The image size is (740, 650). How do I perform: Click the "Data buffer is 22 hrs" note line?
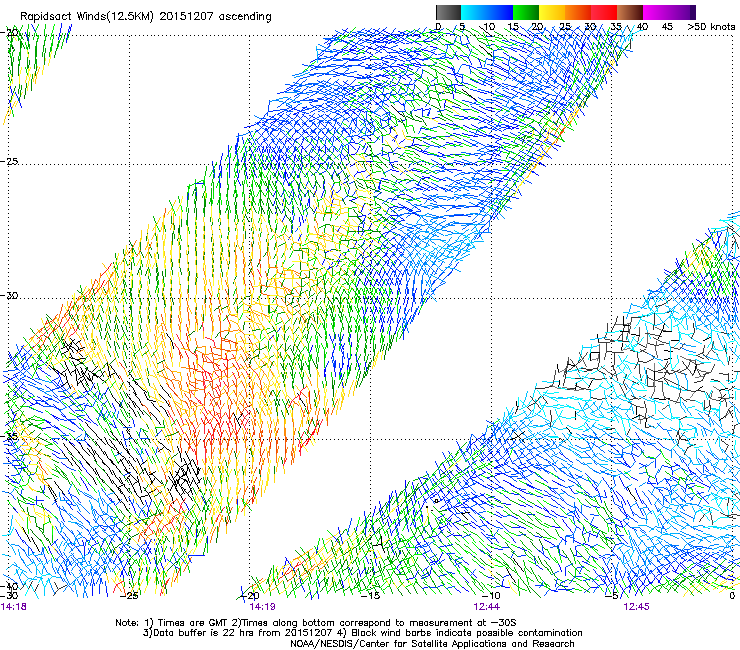click(362, 633)
